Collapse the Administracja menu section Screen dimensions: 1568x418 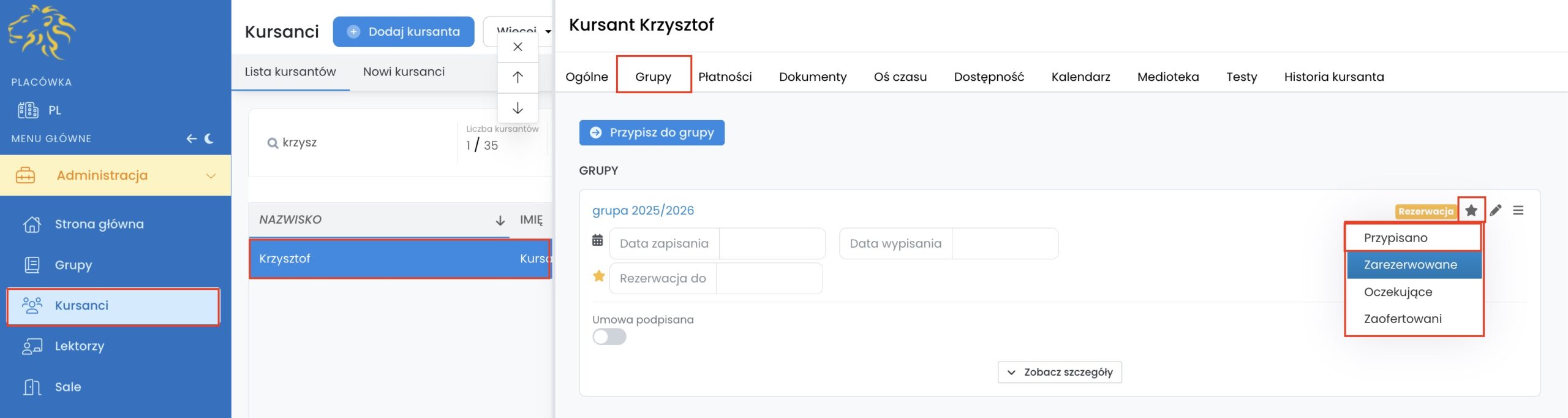(x=211, y=176)
